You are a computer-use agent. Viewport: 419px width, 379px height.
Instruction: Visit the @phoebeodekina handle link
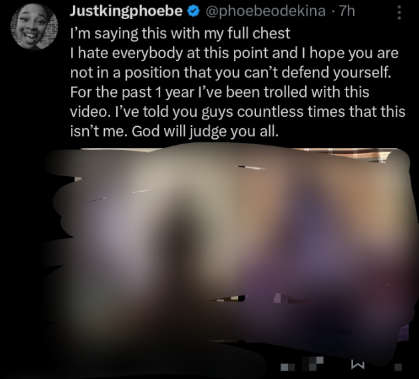coord(265,12)
